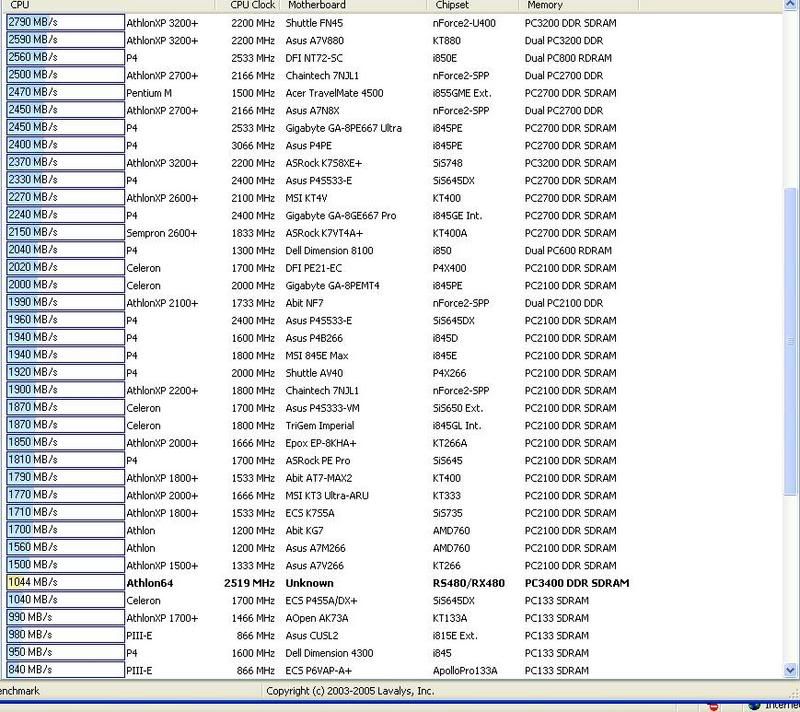Click the 2790 MB/s result bar

click(x=62, y=22)
